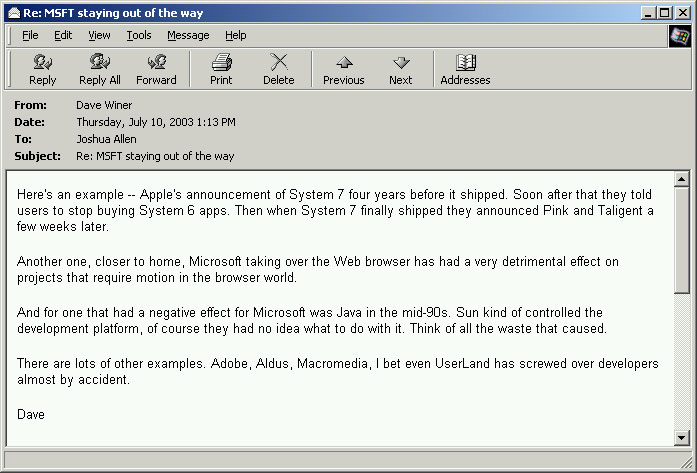Click the envelope icon in title bar

point(11,13)
